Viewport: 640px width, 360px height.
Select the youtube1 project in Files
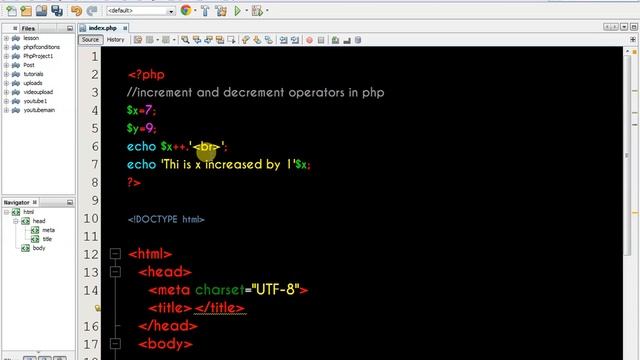click(x=35, y=101)
